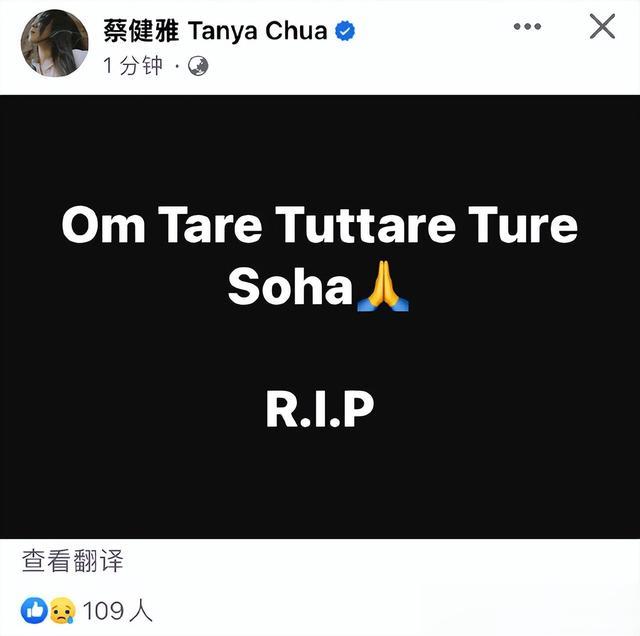Click the blue thumbs-up reaction icon
Viewport: 640px width, 636px height.
[x=34, y=610]
